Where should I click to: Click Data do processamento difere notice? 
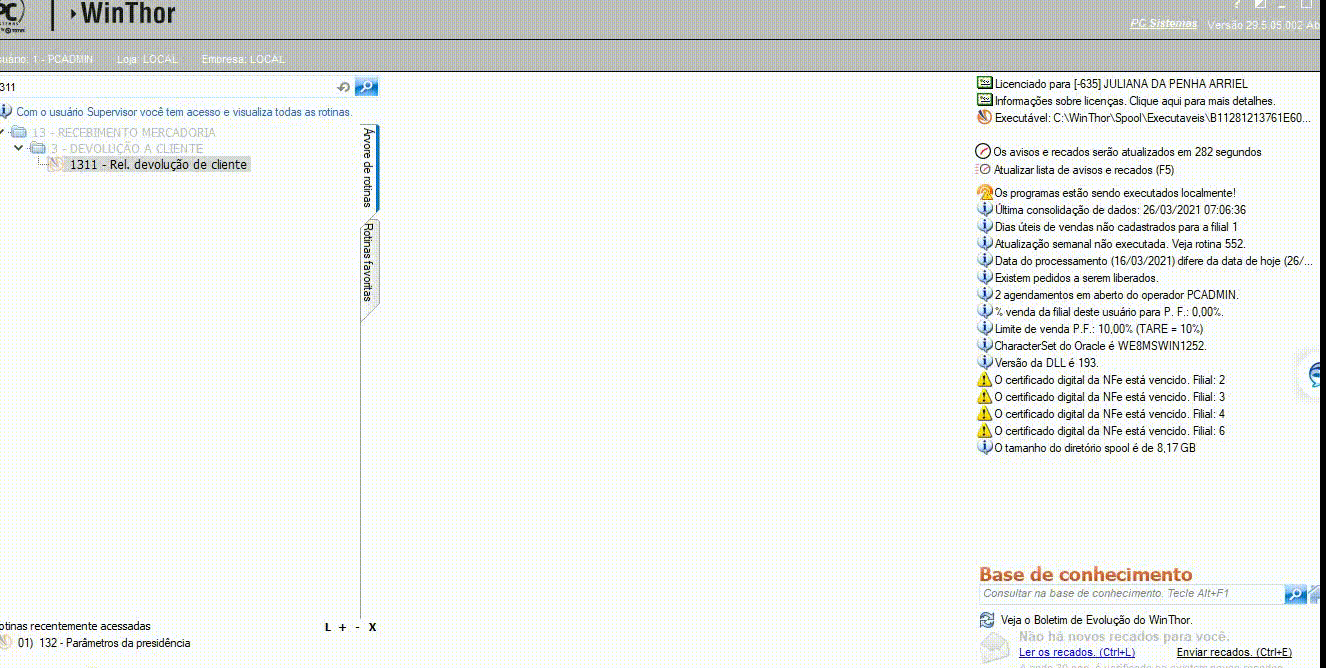click(1153, 261)
